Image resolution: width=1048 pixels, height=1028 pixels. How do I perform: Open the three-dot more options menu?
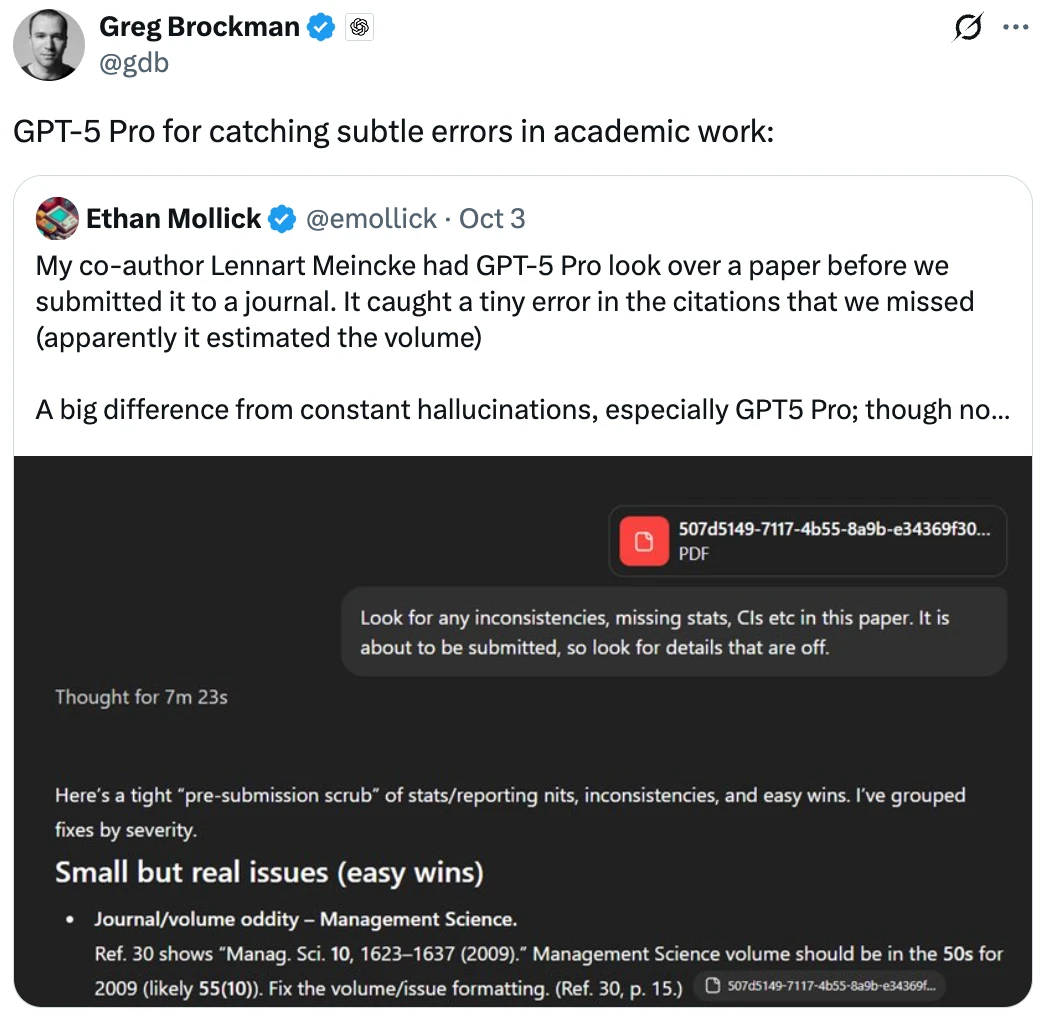1015,28
